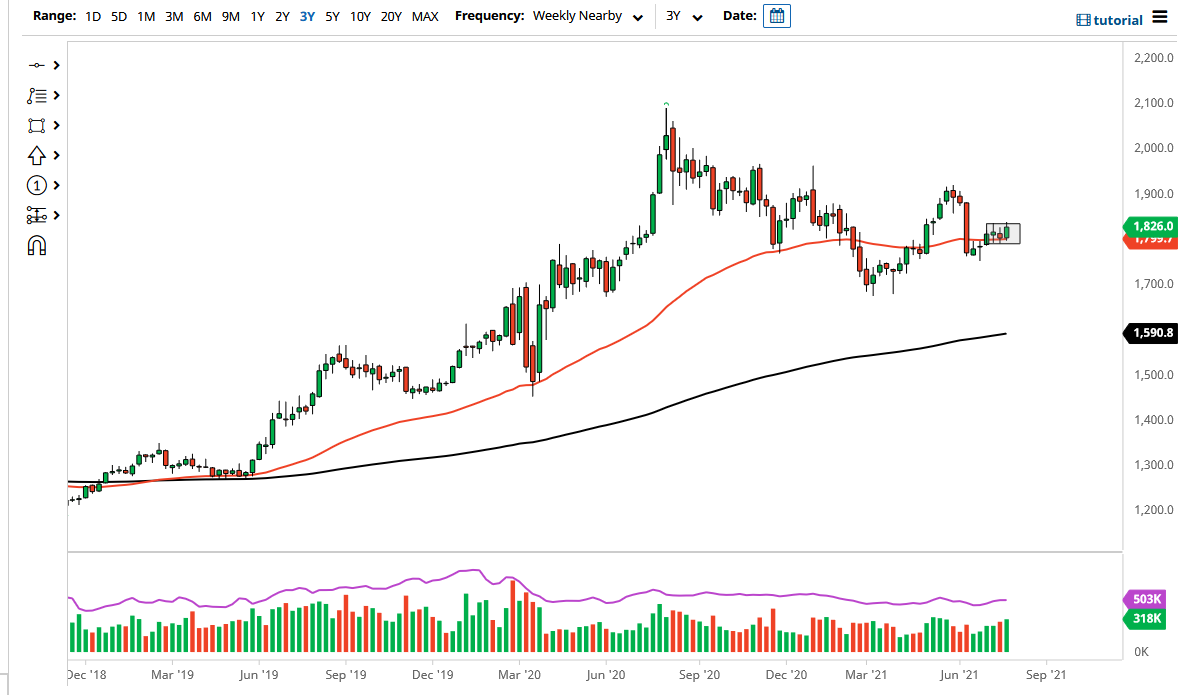This screenshot has width=1184, height=695.
Task: Select the arrow drawing tool
Action: tap(38, 155)
